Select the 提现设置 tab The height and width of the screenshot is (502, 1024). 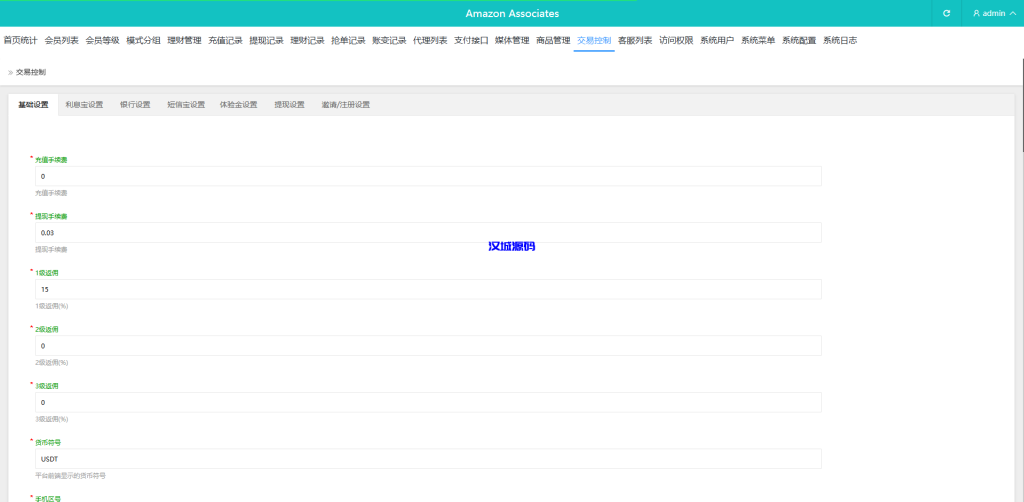[x=289, y=104]
